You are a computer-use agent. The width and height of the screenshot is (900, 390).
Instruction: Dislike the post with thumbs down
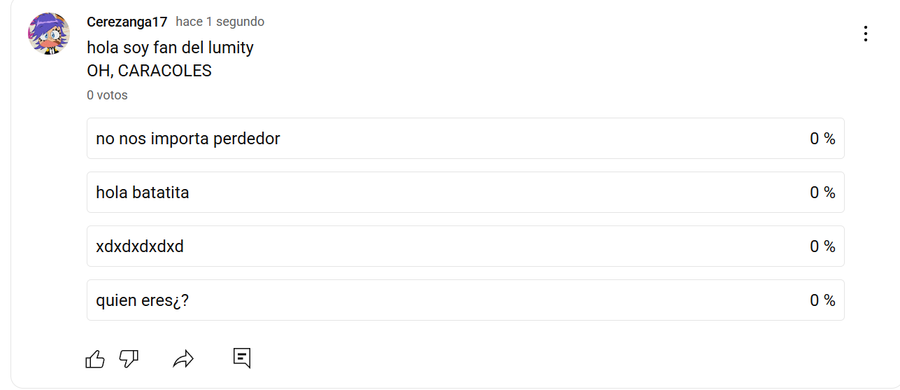[129, 359]
